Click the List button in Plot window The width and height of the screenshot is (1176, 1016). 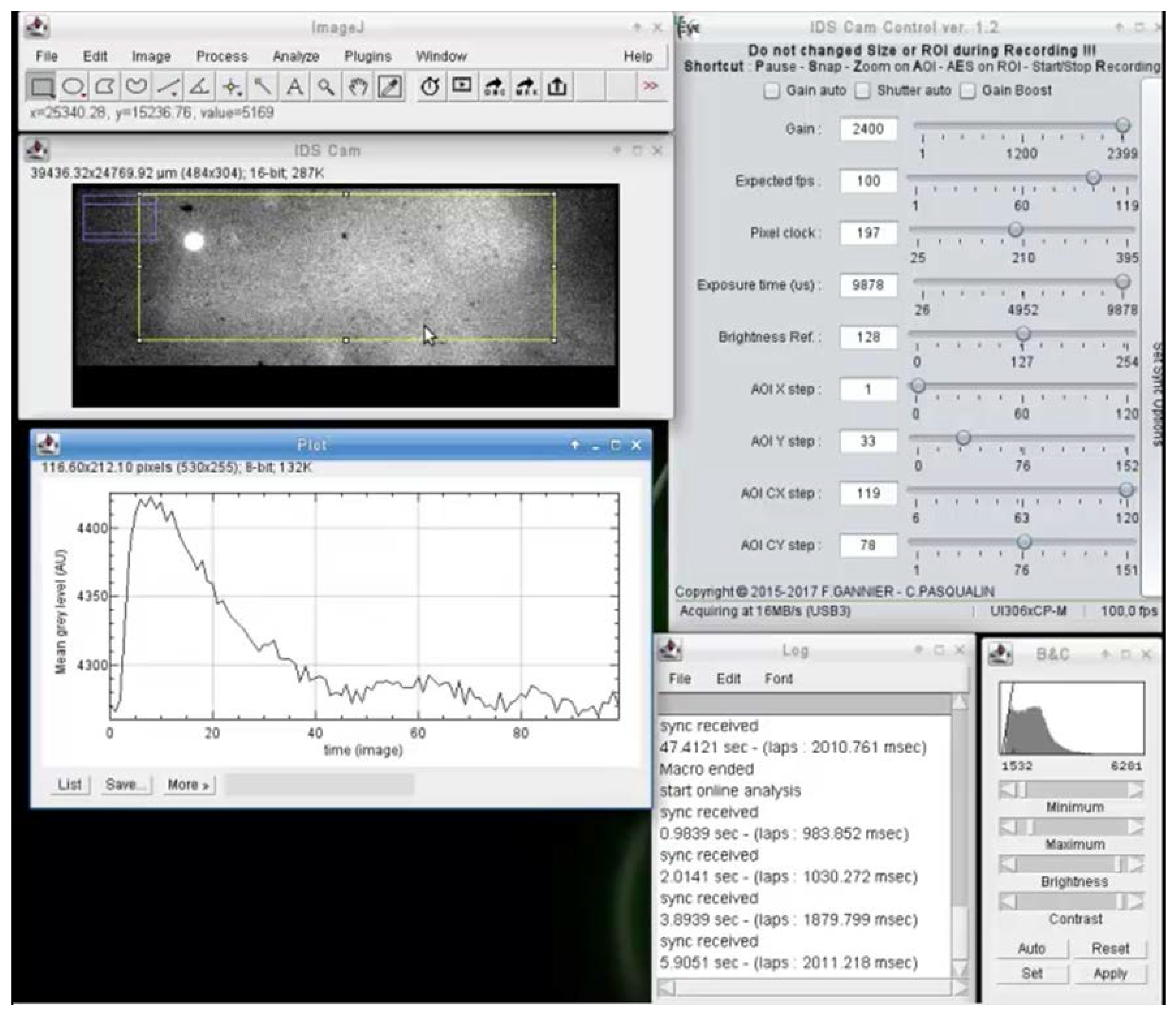coord(70,785)
